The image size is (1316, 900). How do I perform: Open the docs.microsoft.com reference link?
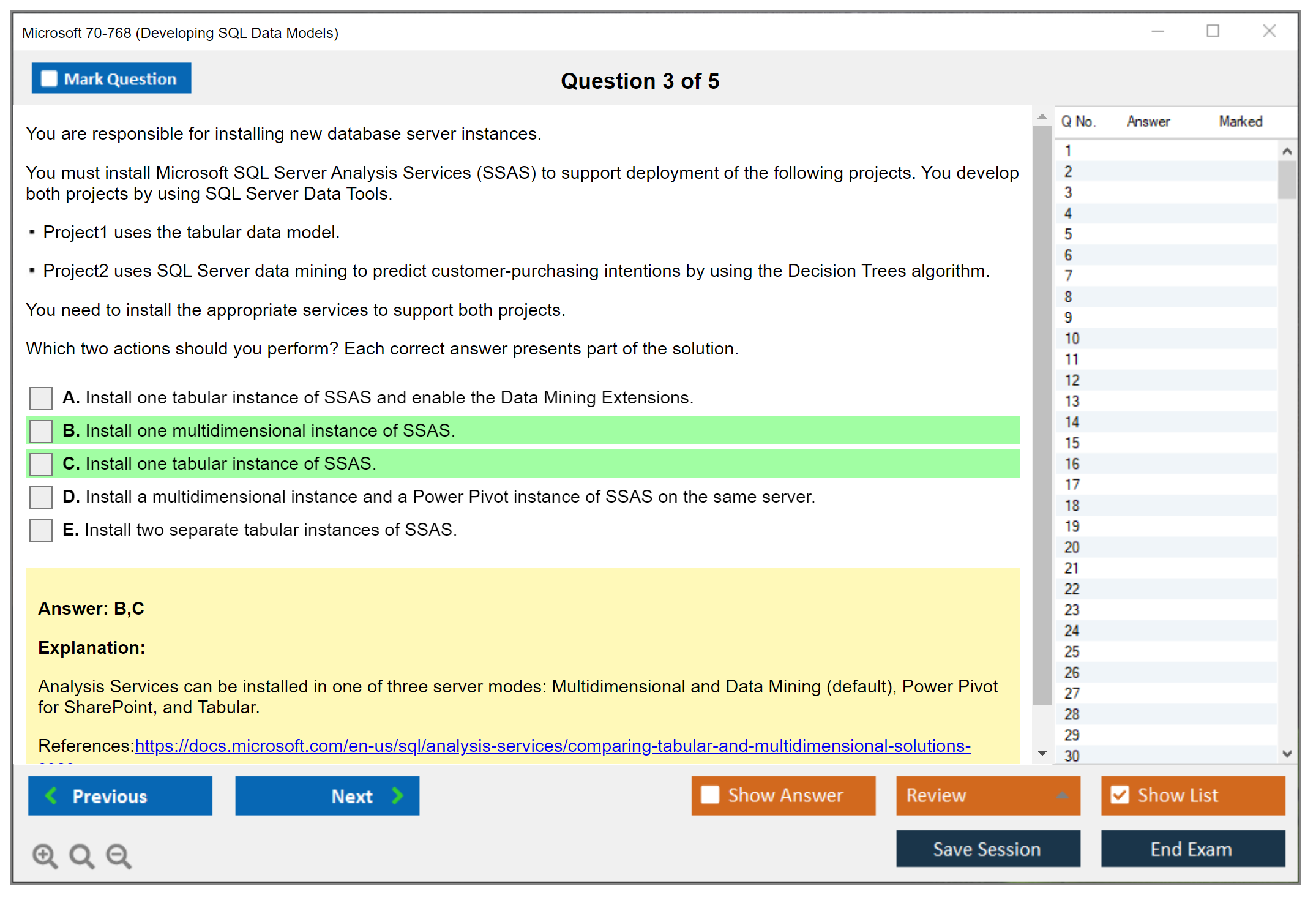click(552, 746)
